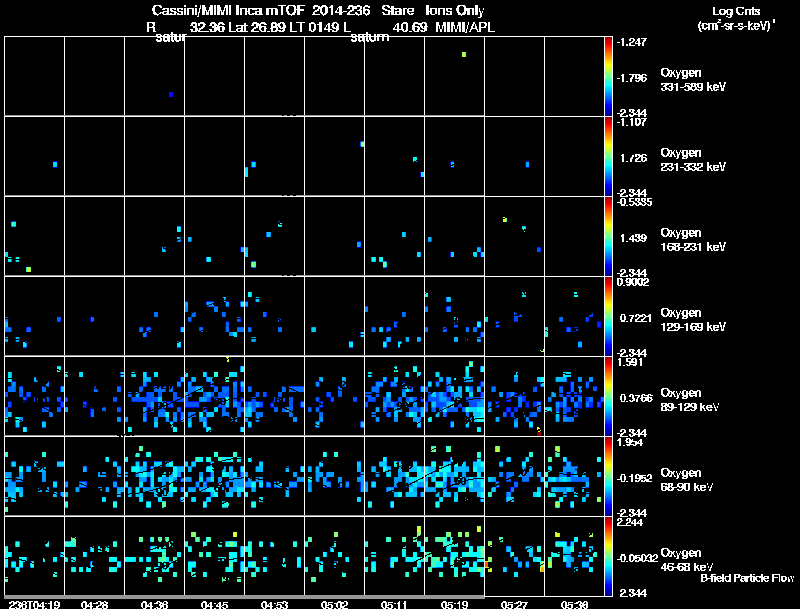Viewport: 800px width, 609px height.
Task: Click the color bar for Oxygen 231-332 keV
Action: 609,157
